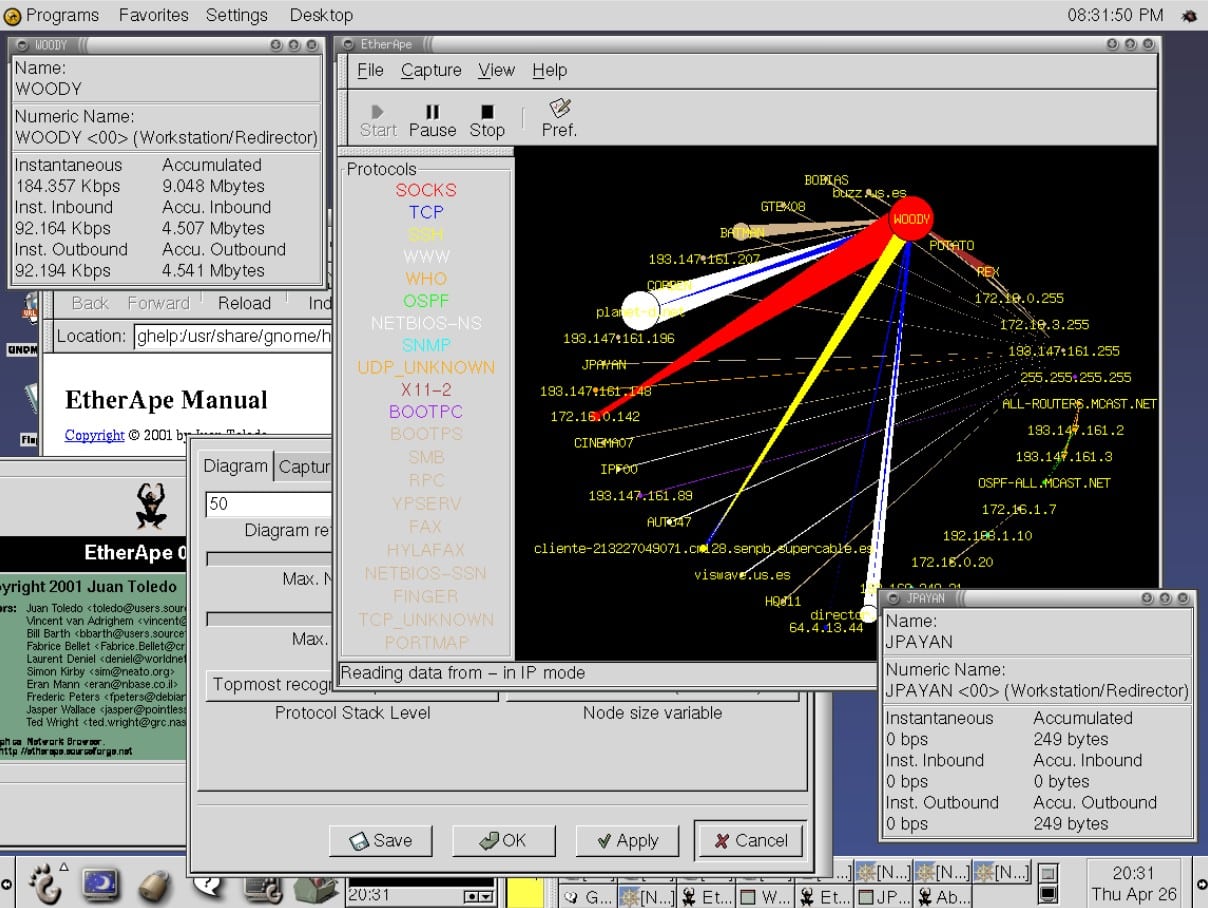Click the question mark help panel icon
1208x908 pixels.
coord(207,884)
